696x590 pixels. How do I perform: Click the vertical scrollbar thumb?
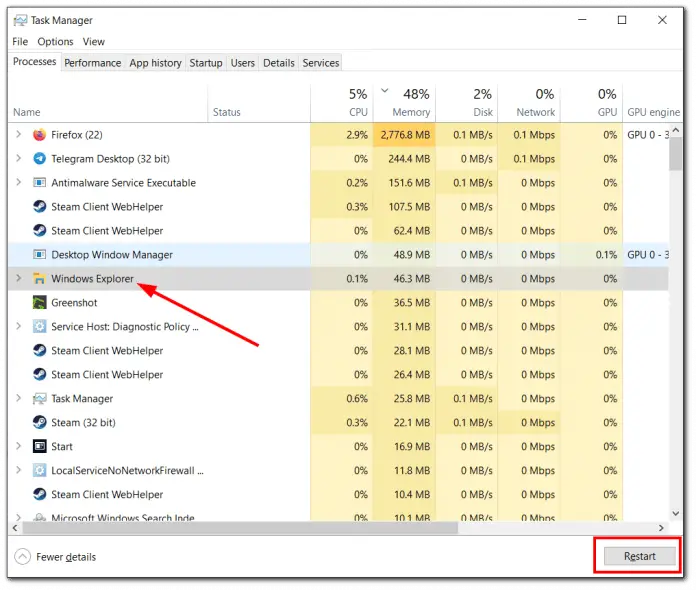[676, 153]
